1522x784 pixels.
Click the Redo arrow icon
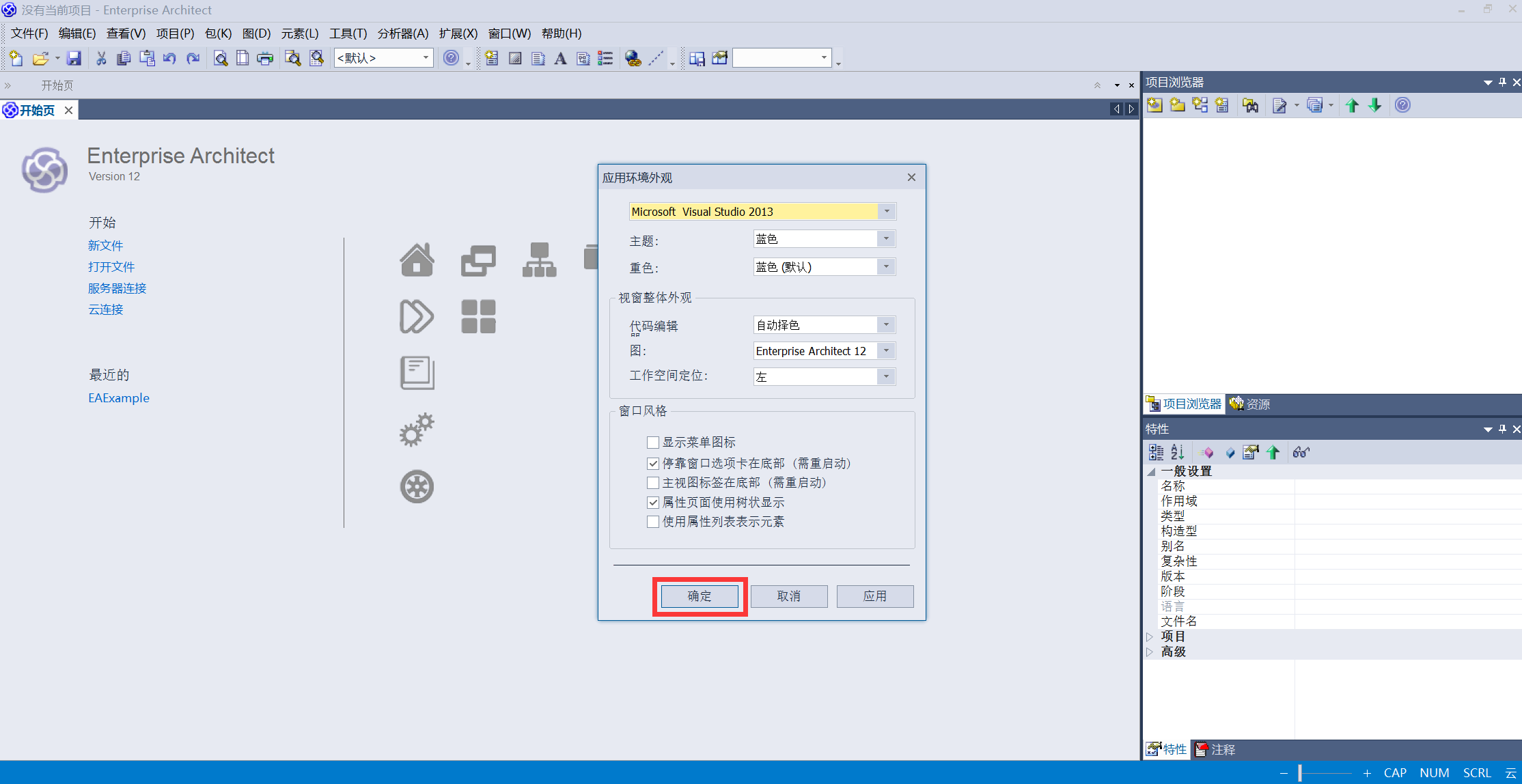[x=193, y=59]
